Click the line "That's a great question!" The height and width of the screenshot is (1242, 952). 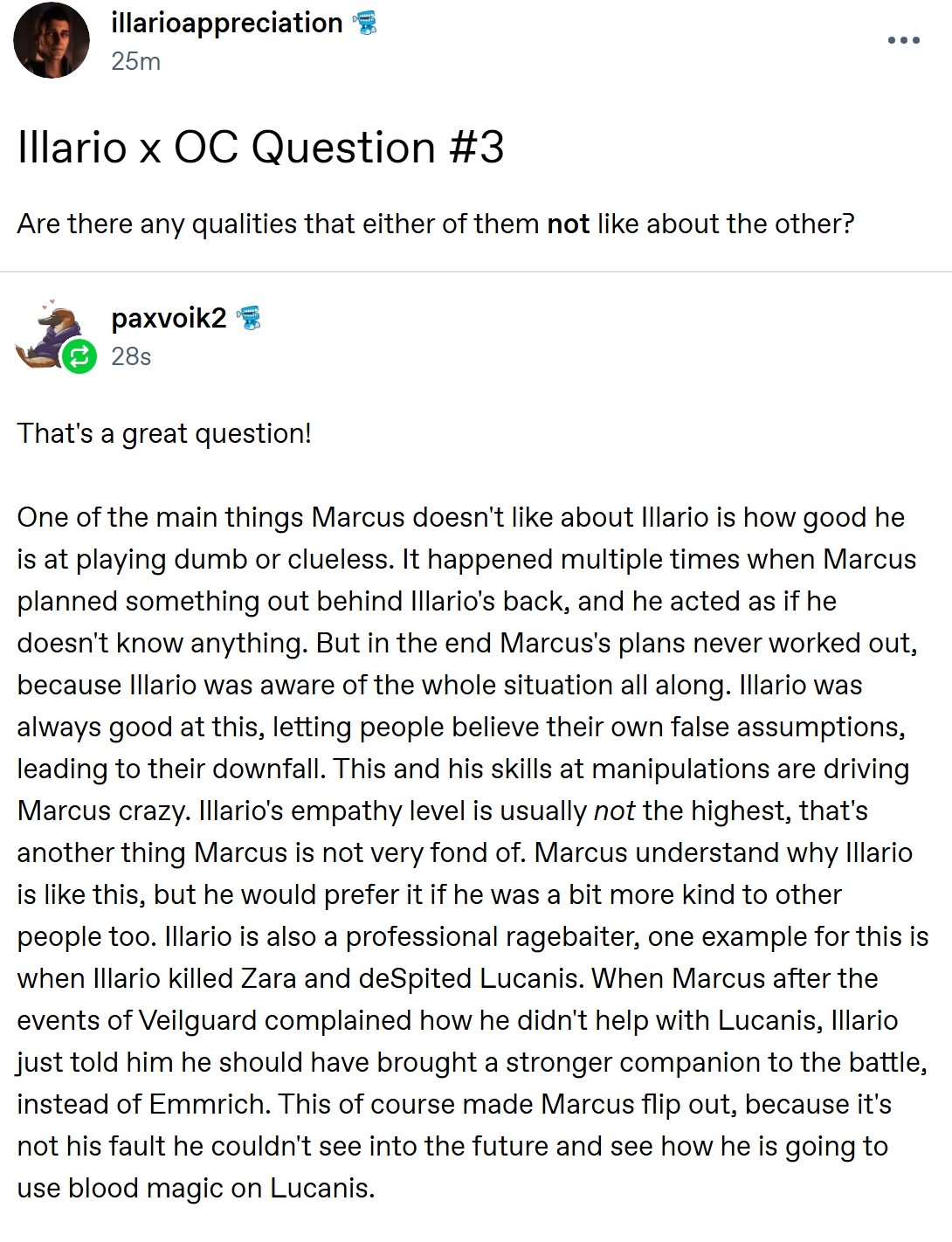pos(164,433)
